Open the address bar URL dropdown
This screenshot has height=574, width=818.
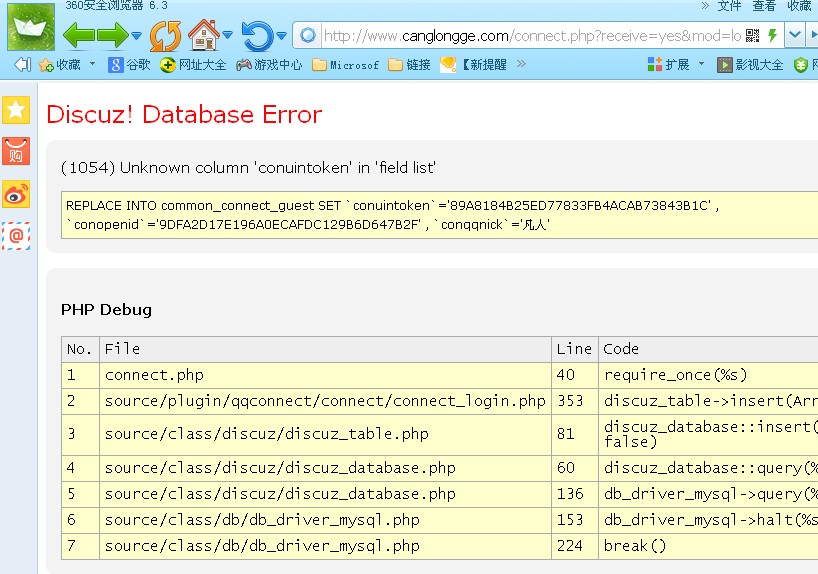(794, 36)
